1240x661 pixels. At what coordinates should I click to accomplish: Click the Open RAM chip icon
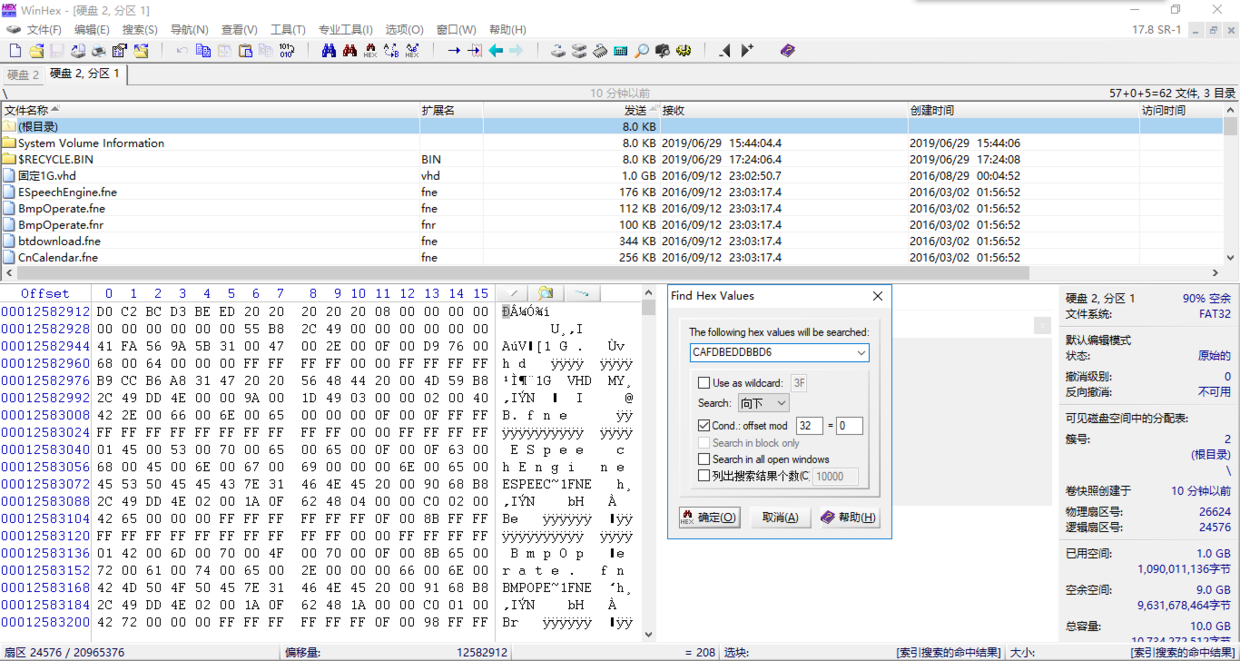click(x=600, y=50)
